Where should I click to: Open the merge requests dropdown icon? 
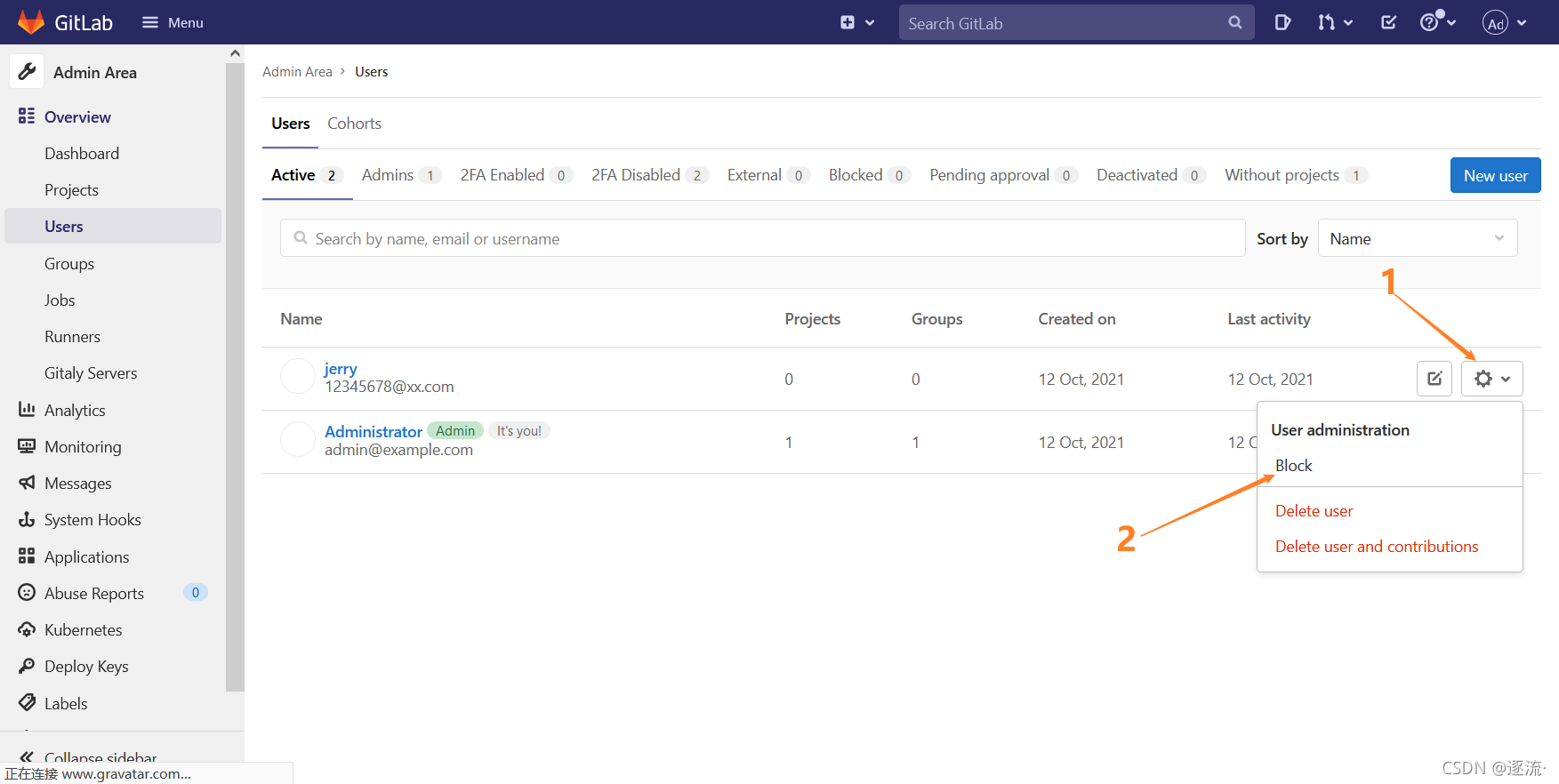pos(1335,22)
